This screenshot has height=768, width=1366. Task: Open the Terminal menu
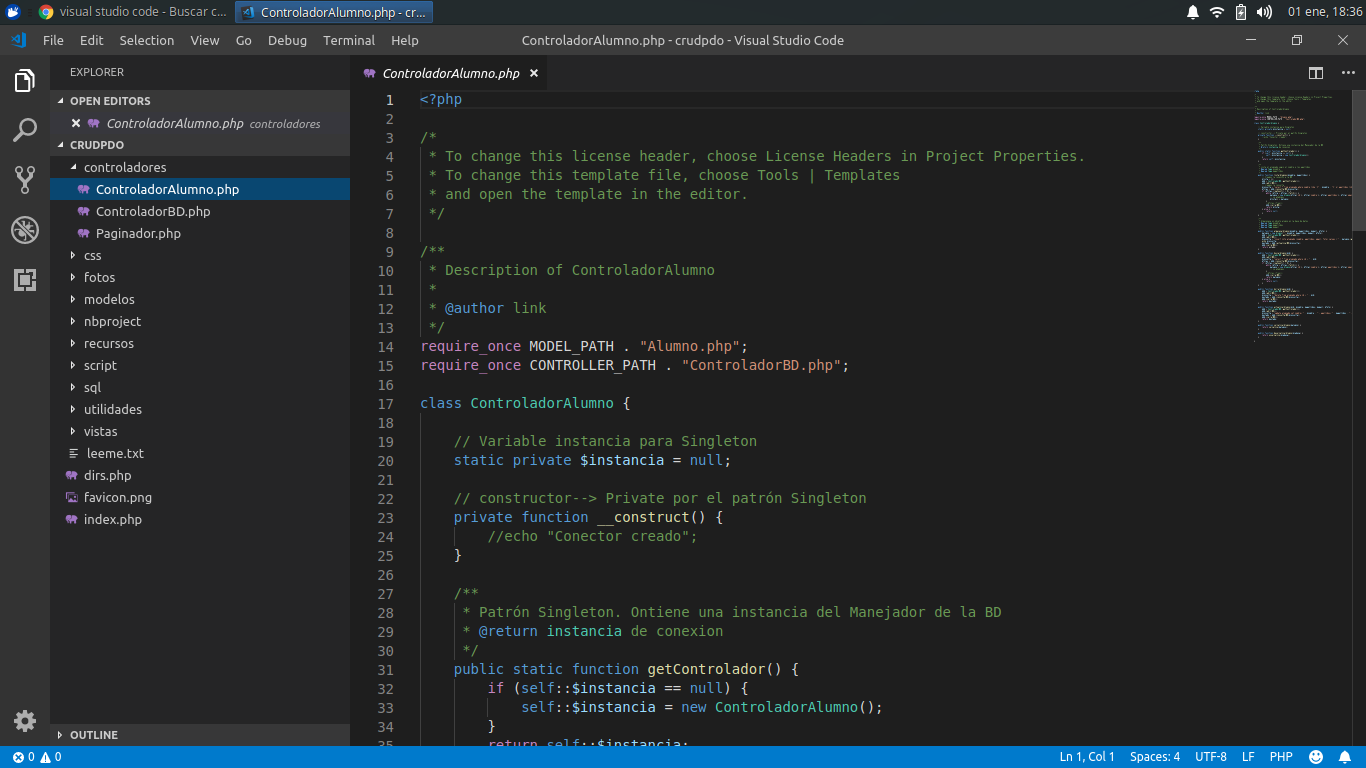pyautogui.click(x=348, y=40)
